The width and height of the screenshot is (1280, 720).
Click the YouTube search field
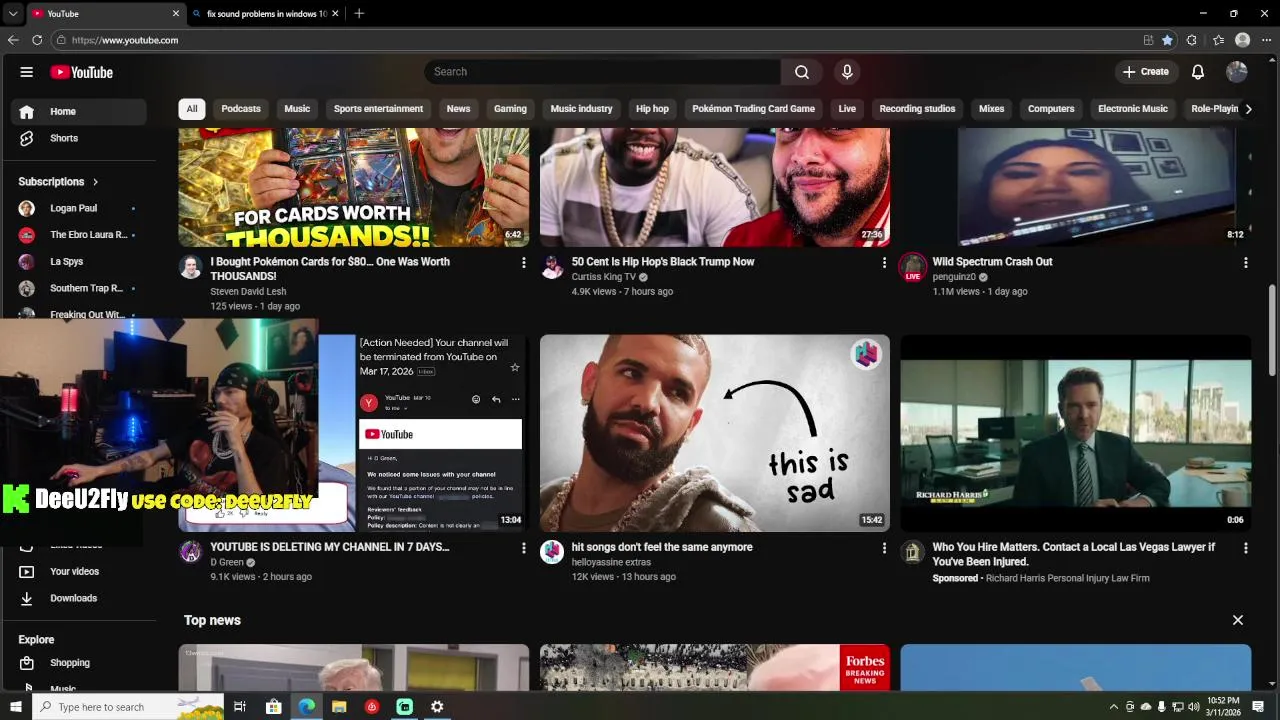click(603, 72)
